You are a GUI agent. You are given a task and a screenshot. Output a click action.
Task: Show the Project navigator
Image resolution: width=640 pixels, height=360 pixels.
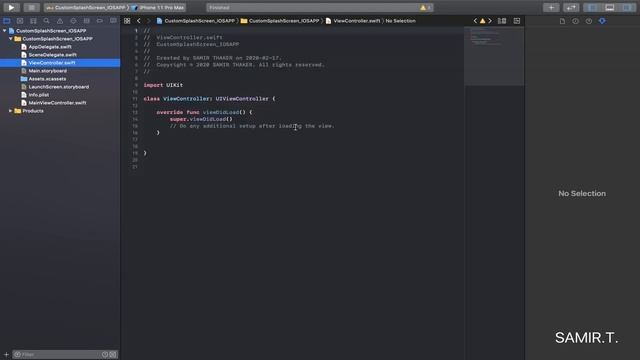pyautogui.click(x=7, y=21)
